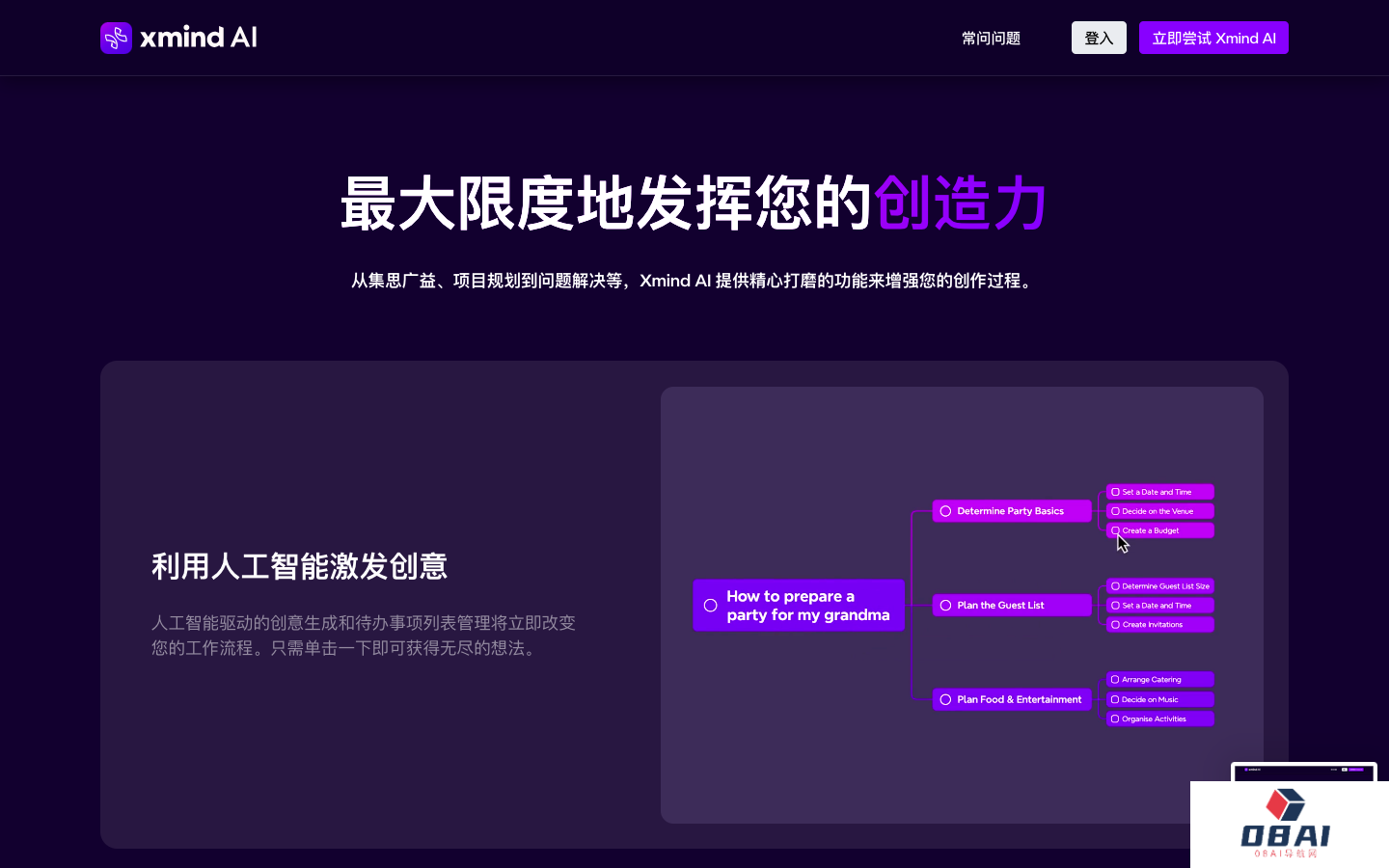The height and width of the screenshot is (868, 1389).
Task: Check the circle on Decide on the Venue
Action: [1115, 511]
